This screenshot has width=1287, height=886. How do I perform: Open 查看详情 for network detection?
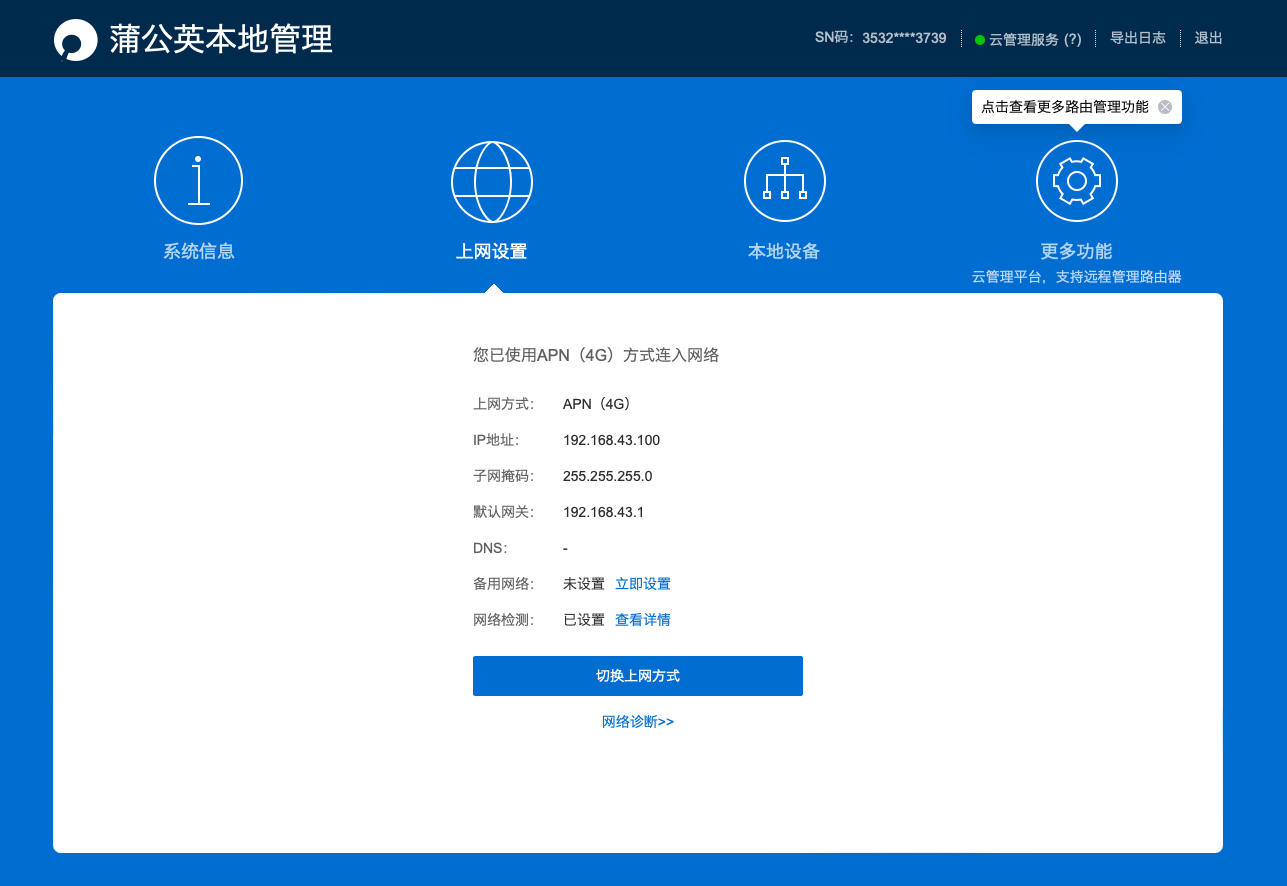[x=643, y=619]
